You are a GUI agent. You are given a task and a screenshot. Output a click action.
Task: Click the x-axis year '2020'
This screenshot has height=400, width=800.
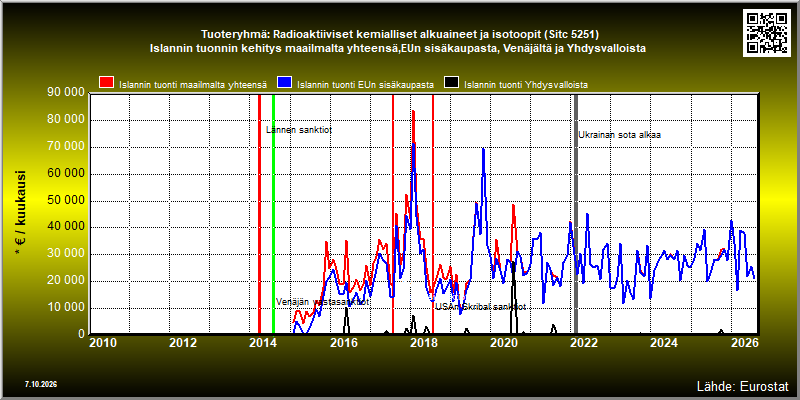(x=503, y=343)
